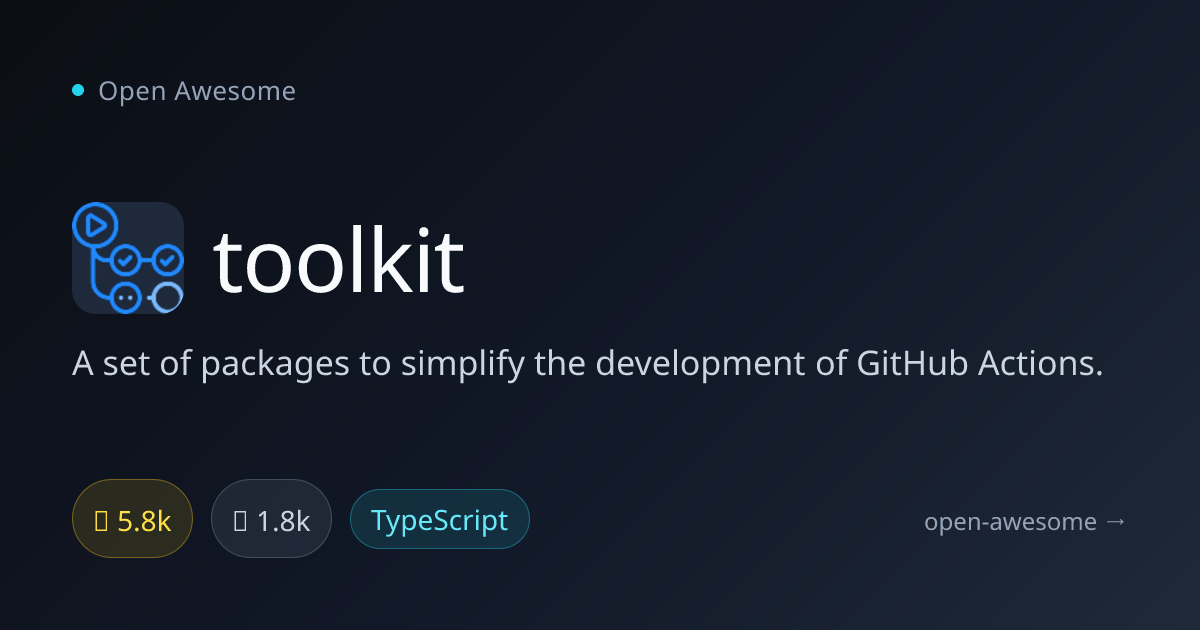Click the GitHub Actions toolkit logo
Viewport: 1200px width, 630px height.
coord(128,258)
